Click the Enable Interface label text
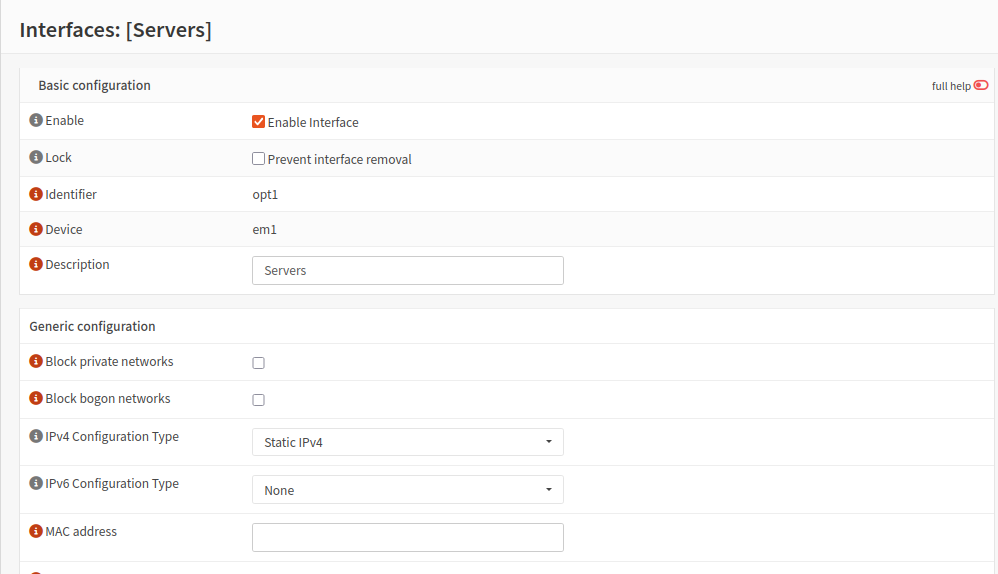The height and width of the screenshot is (574, 998). (313, 123)
